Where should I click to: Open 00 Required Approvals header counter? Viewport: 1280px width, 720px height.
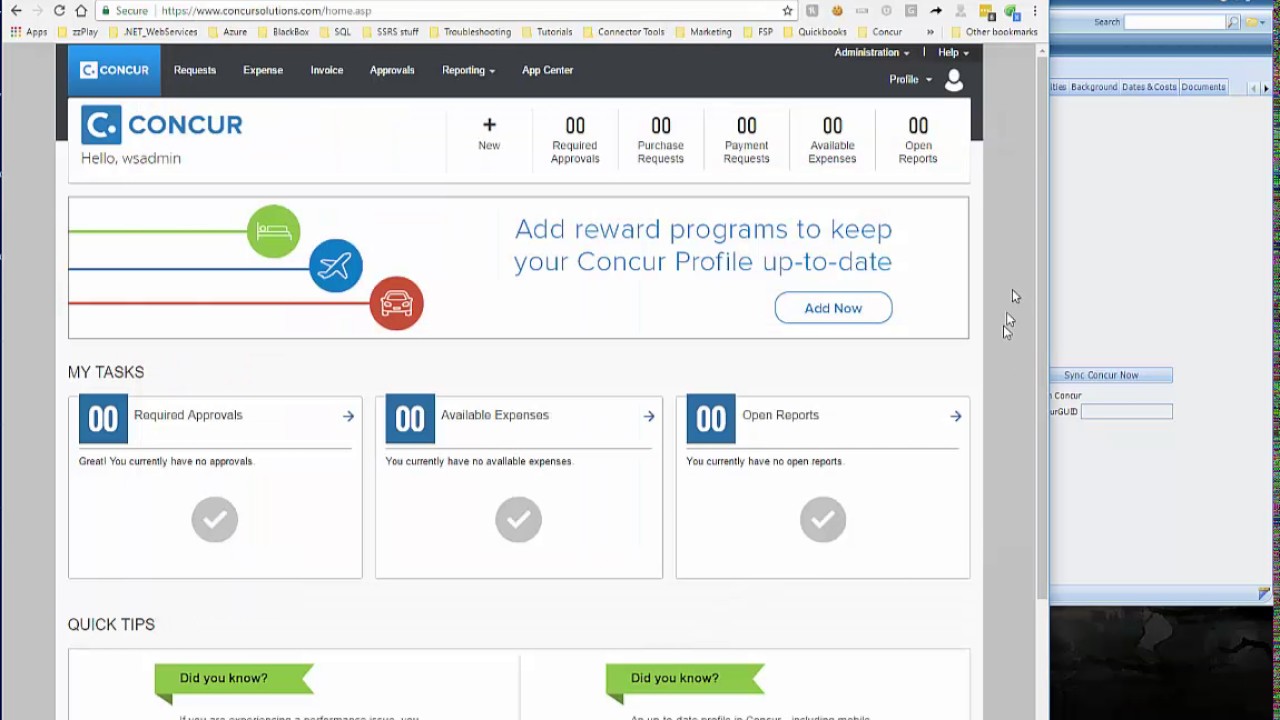[x=575, y=140]
